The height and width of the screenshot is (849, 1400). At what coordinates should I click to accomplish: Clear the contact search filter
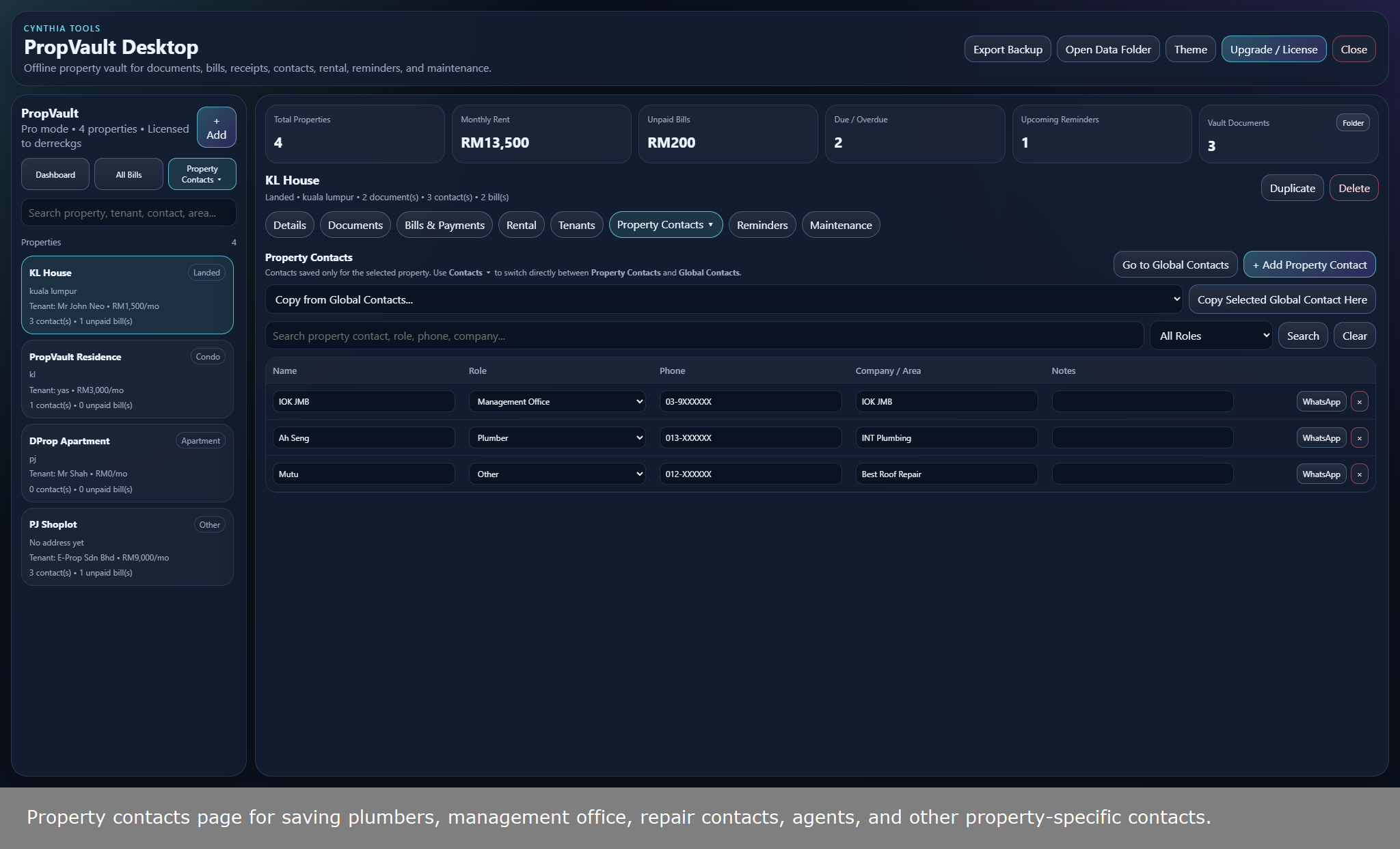[1354, 336]
